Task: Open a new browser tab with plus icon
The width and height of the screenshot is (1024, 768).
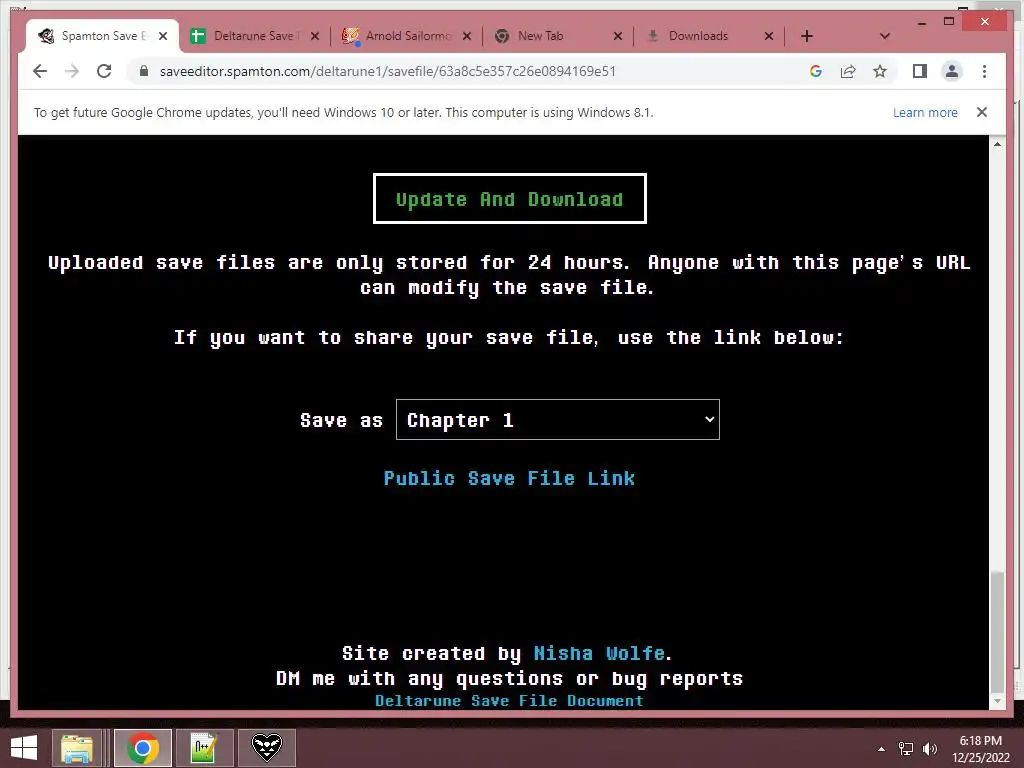Action: (807, 36)
